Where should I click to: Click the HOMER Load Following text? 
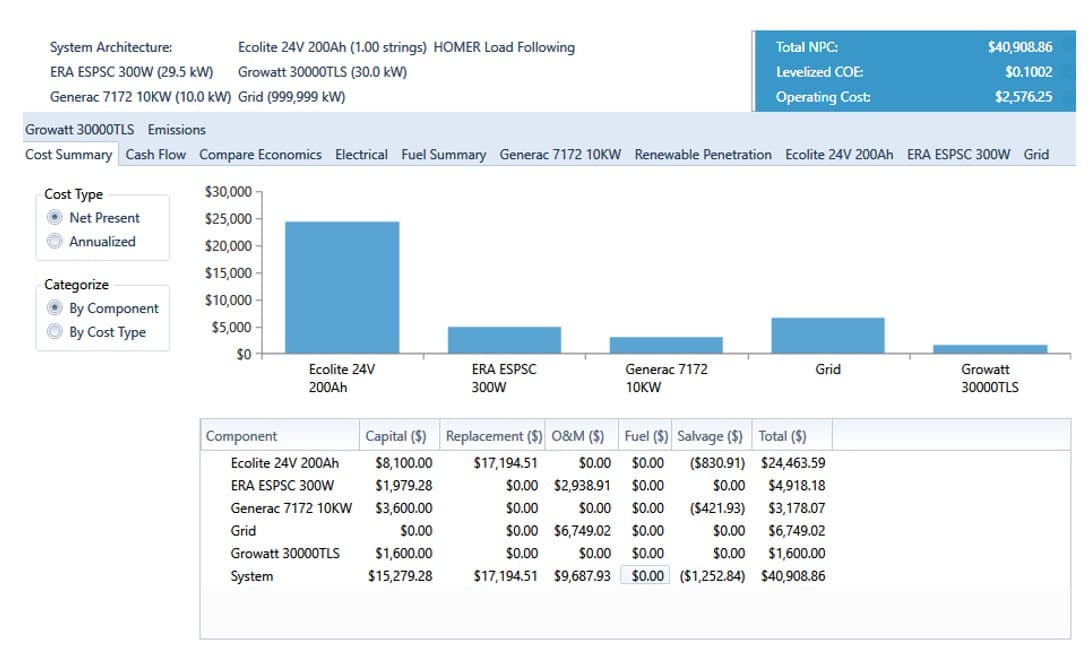pyautogui.click(x=504, y=47)
